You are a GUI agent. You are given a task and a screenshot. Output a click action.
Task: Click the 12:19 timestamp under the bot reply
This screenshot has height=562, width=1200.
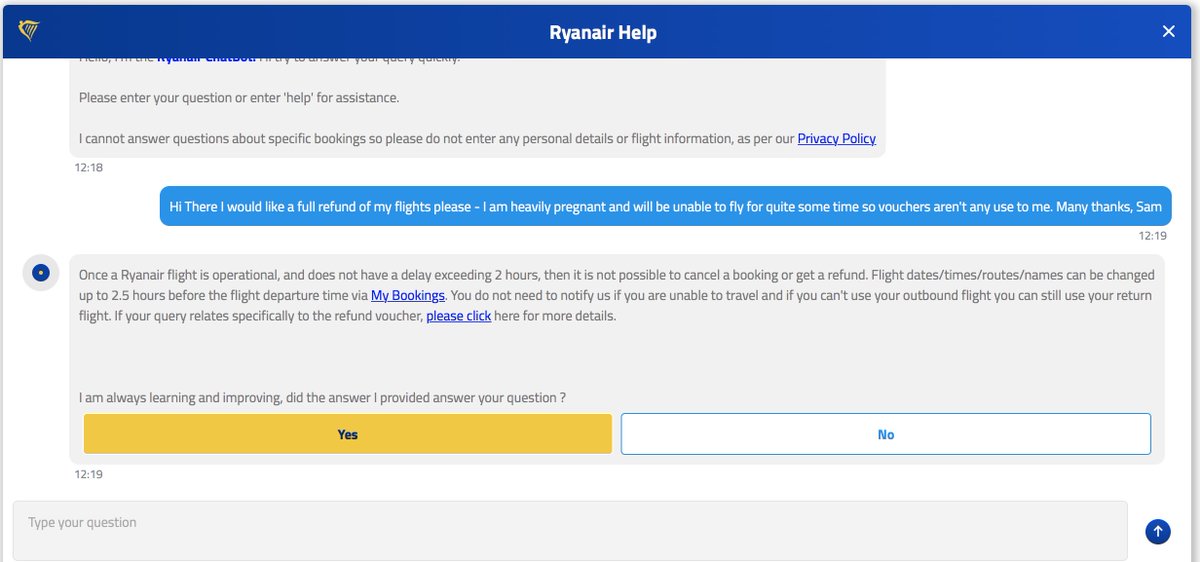click(88, 474)
